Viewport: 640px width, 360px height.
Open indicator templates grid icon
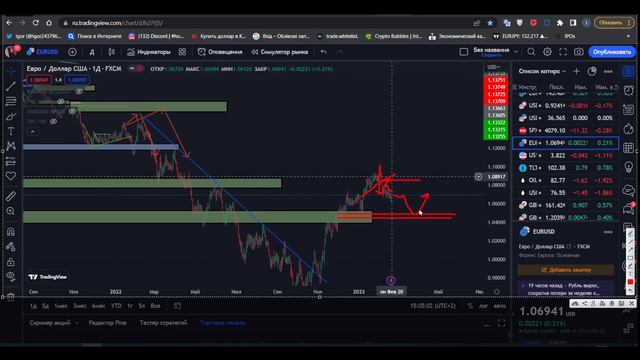182,52
